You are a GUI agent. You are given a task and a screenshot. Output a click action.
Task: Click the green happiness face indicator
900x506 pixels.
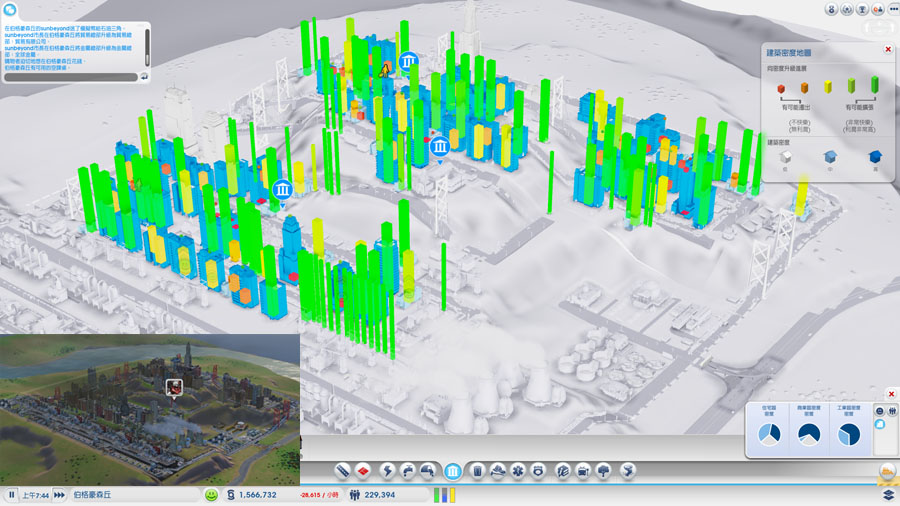(x=211, y=494)
